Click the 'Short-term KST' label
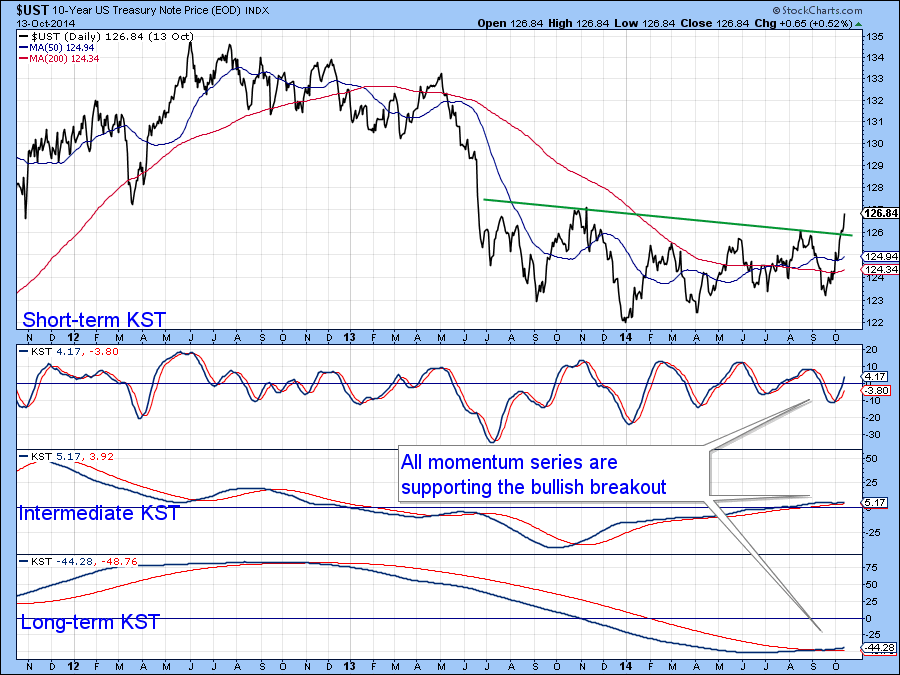900x675 pixels. click(x=94, y=319)
